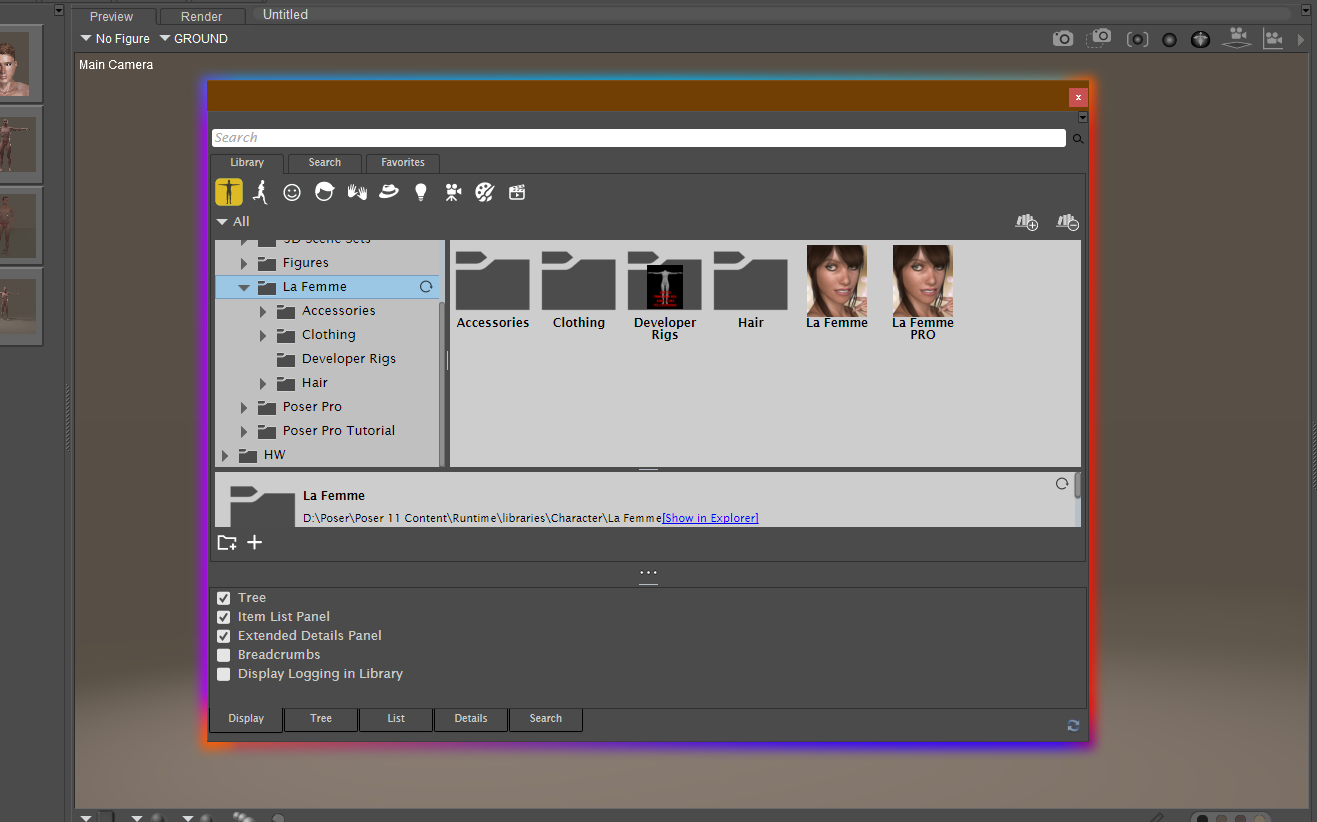
Task: Expand the Accessories tree folder
Action: pos(264,311)
